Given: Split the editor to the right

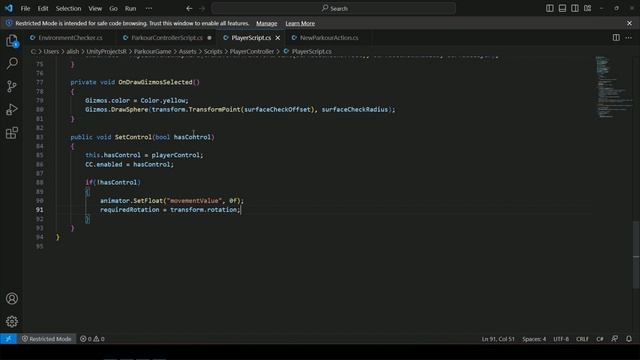Looking at the screenshot, I should (x=616, y=38).
